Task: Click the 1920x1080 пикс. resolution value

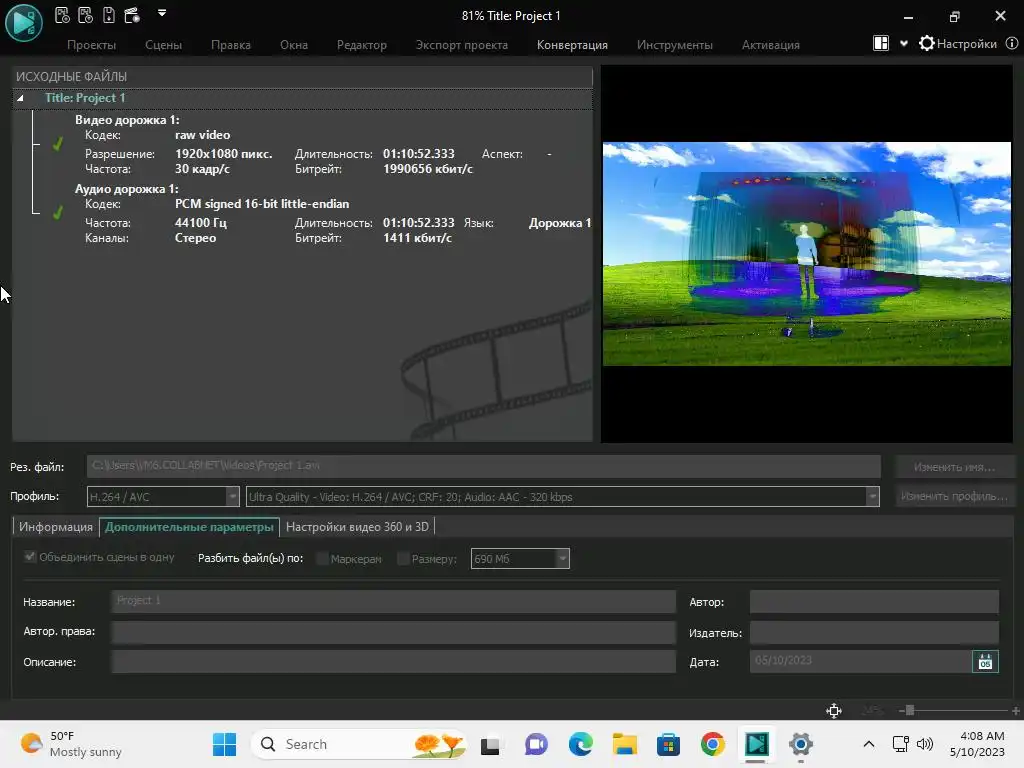Action: (223, 154)
